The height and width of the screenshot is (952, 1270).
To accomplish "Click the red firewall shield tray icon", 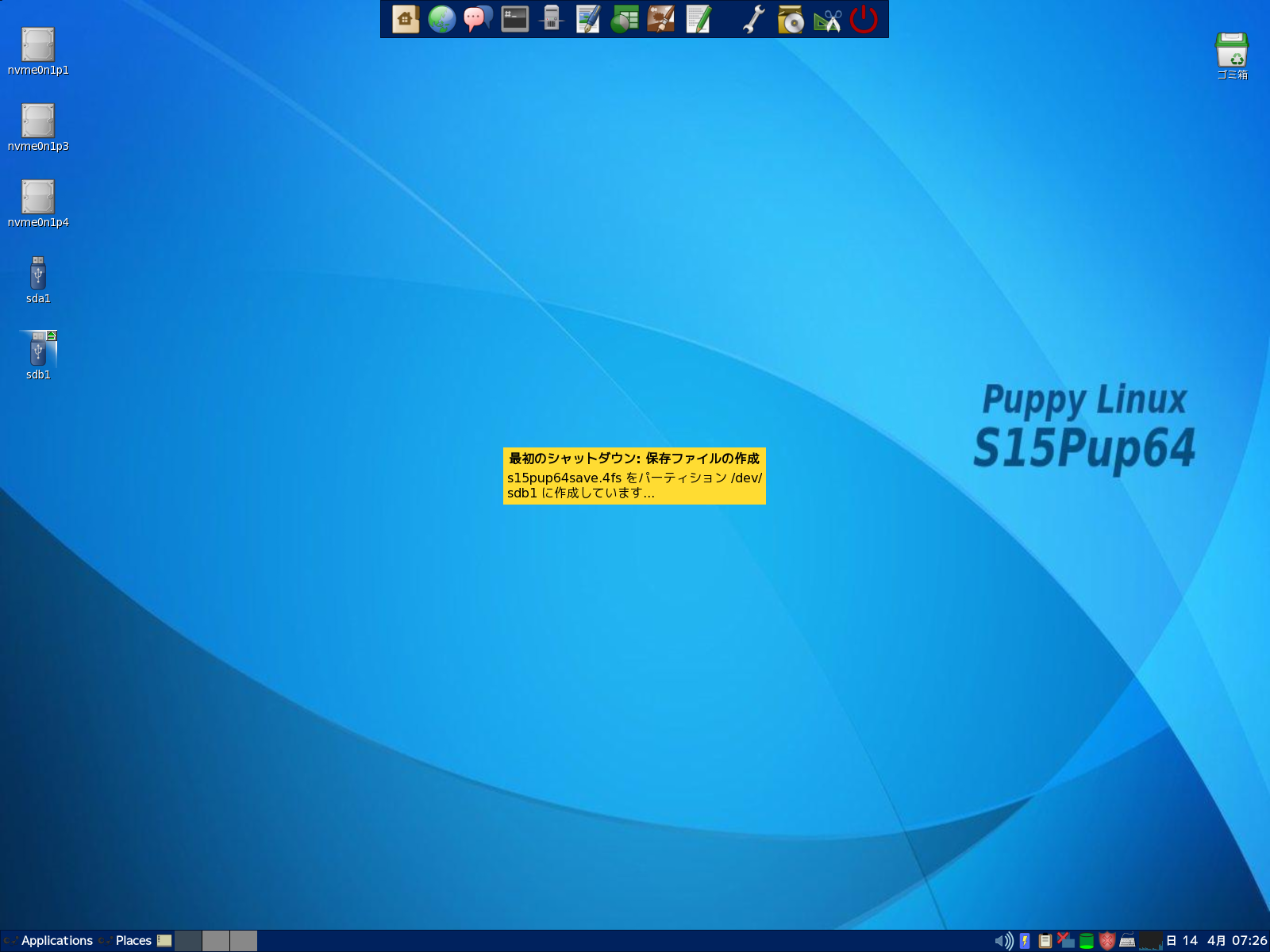I will (1107, 941).
